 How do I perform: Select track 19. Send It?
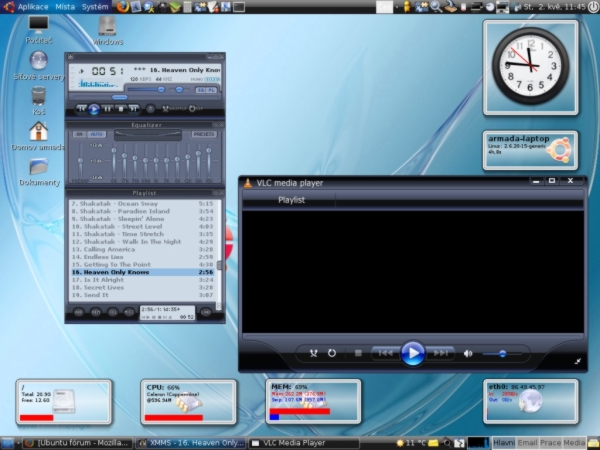point(142,295)
